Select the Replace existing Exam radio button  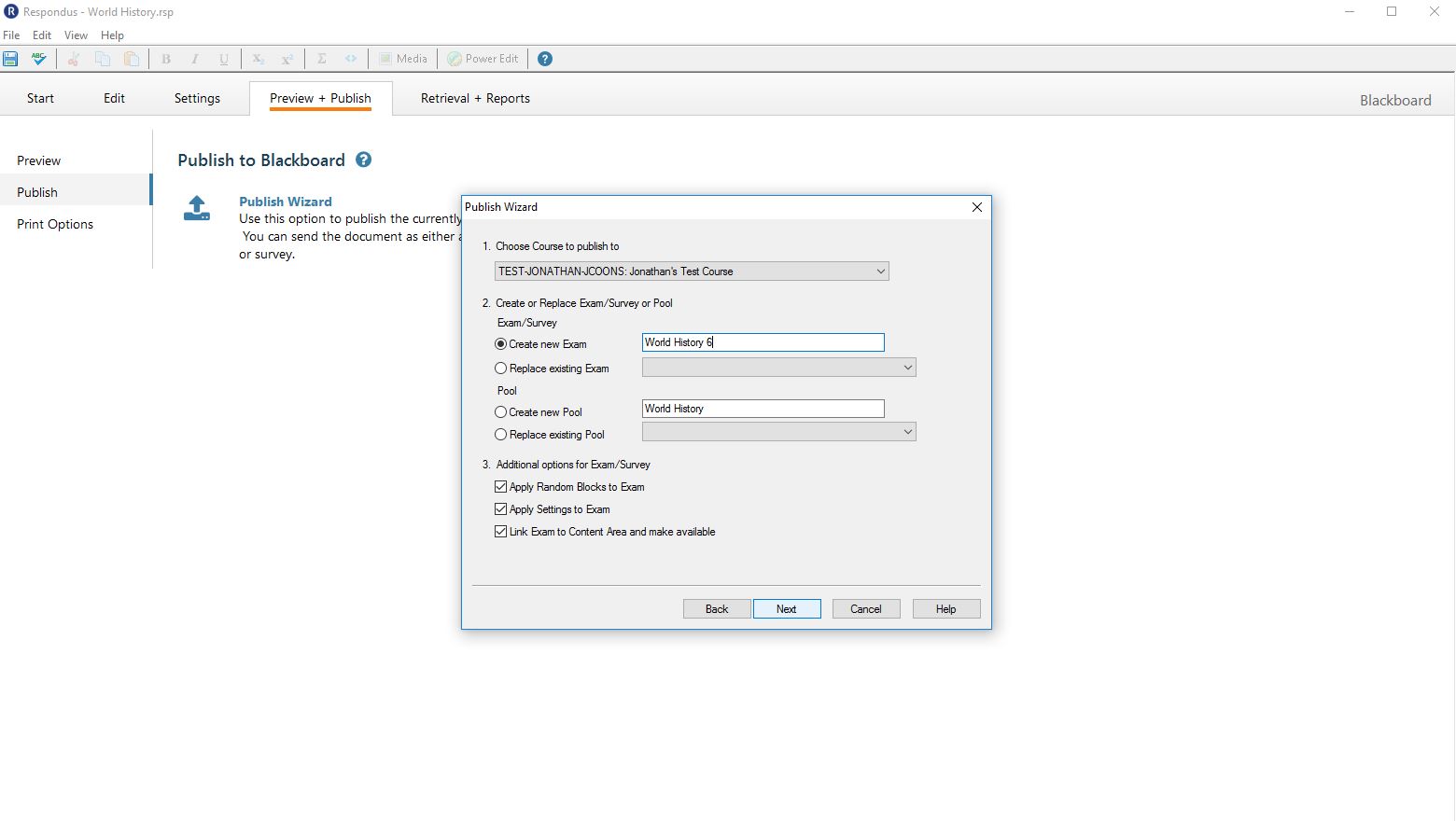[x=501, y=369]
